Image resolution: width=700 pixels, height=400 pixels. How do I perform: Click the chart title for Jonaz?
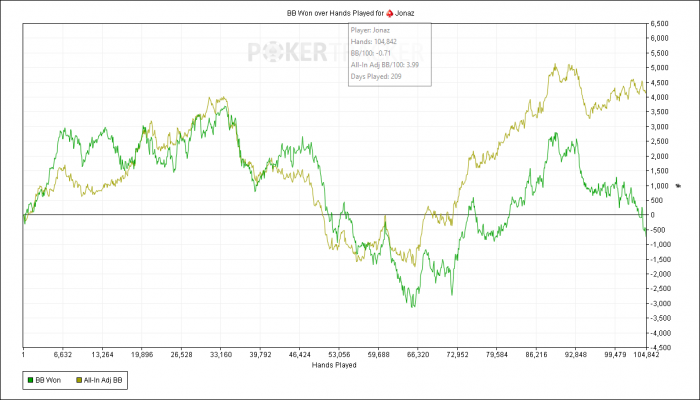350,13
